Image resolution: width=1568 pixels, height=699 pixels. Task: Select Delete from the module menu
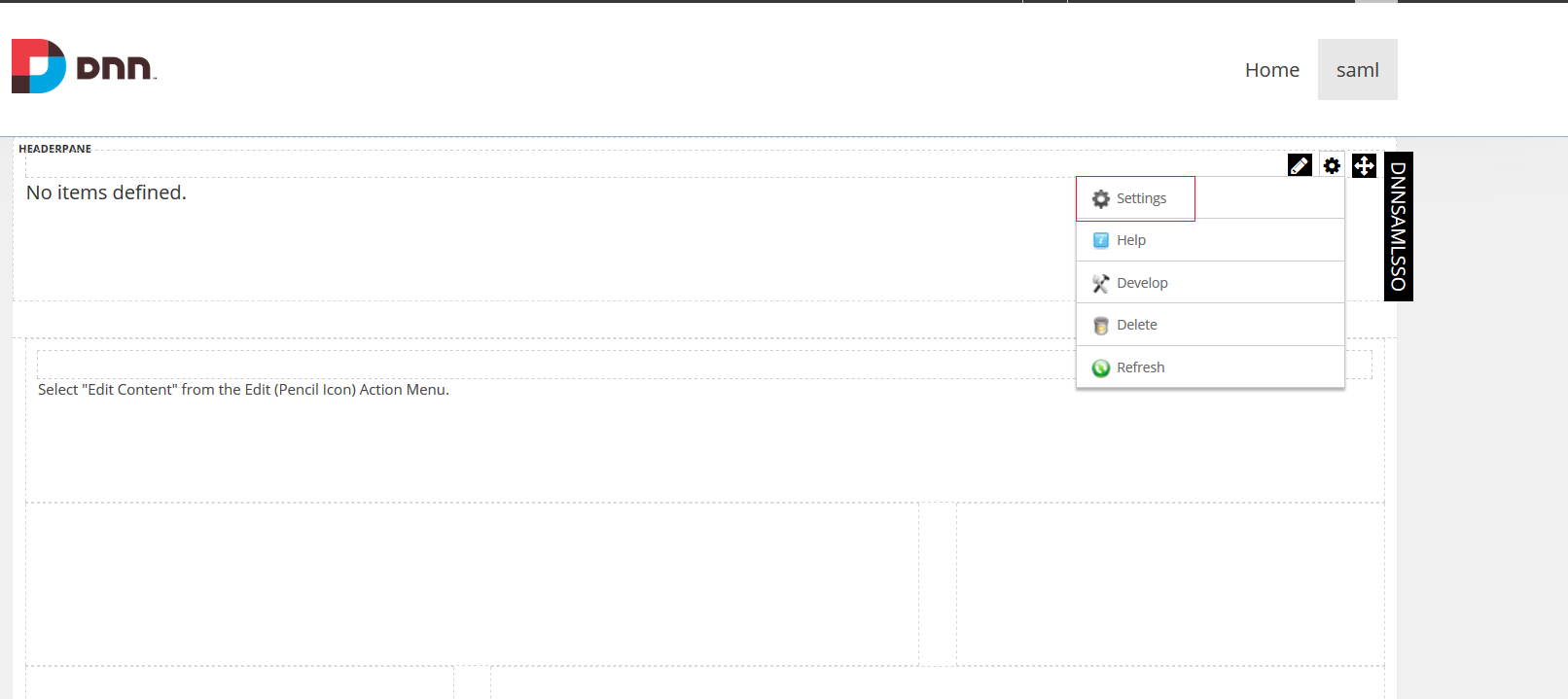(1210, 325)
